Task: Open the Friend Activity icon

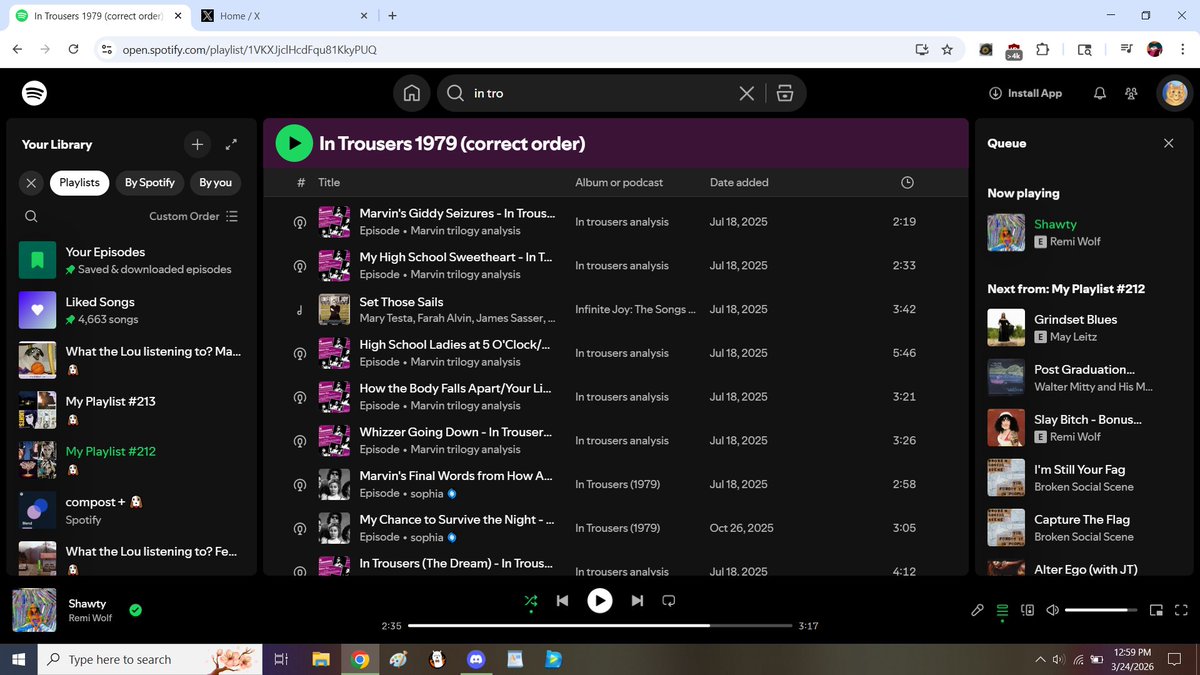Action: point(1131,93)
